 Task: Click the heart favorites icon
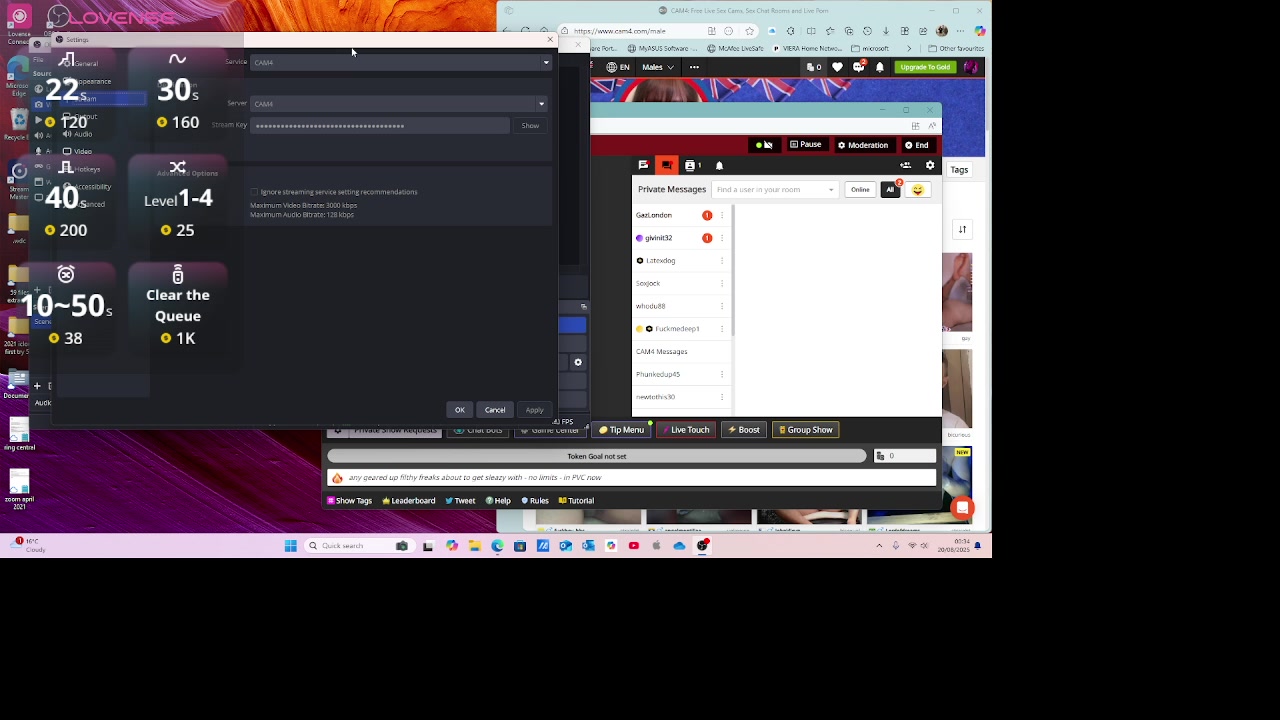point(837,67)
